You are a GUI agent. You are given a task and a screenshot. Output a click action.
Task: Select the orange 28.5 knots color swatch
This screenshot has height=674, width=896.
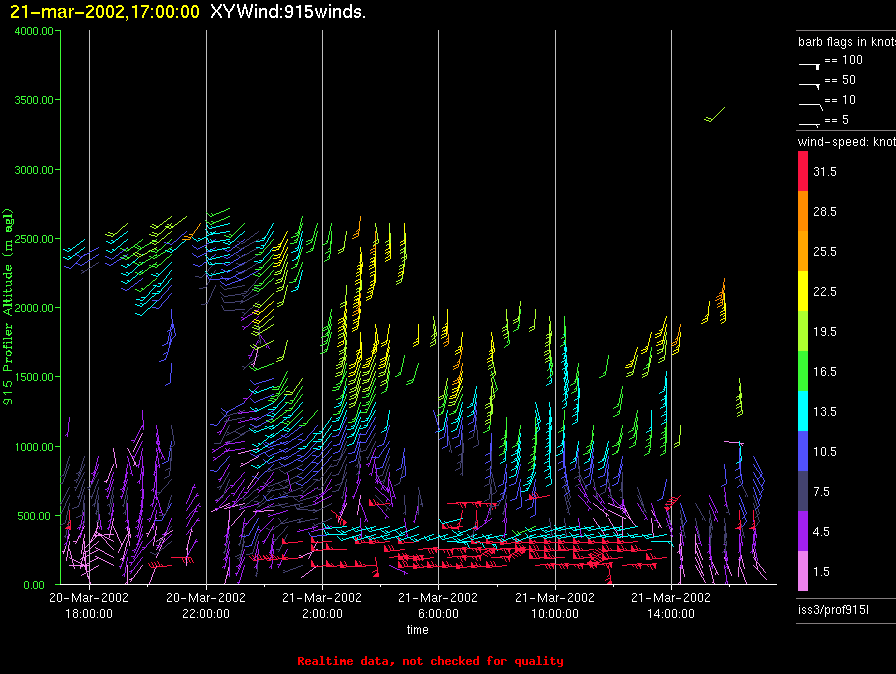[803, 212]
